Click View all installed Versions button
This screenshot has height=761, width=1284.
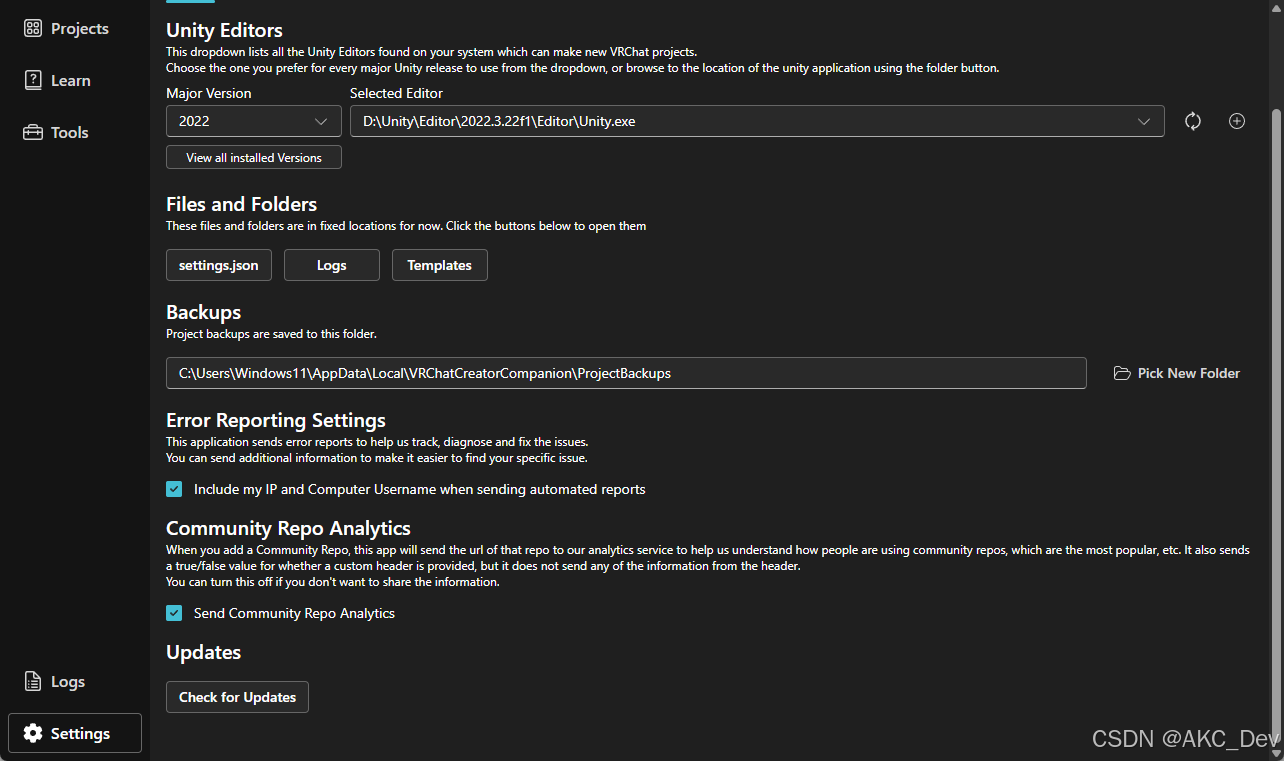point(254,158)
